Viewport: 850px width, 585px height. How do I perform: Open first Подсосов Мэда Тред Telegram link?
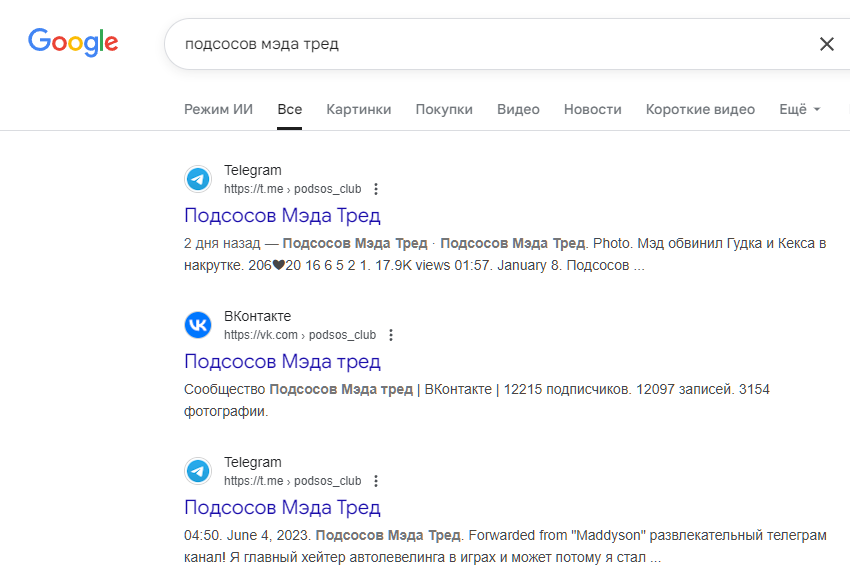tap(282, 215)
